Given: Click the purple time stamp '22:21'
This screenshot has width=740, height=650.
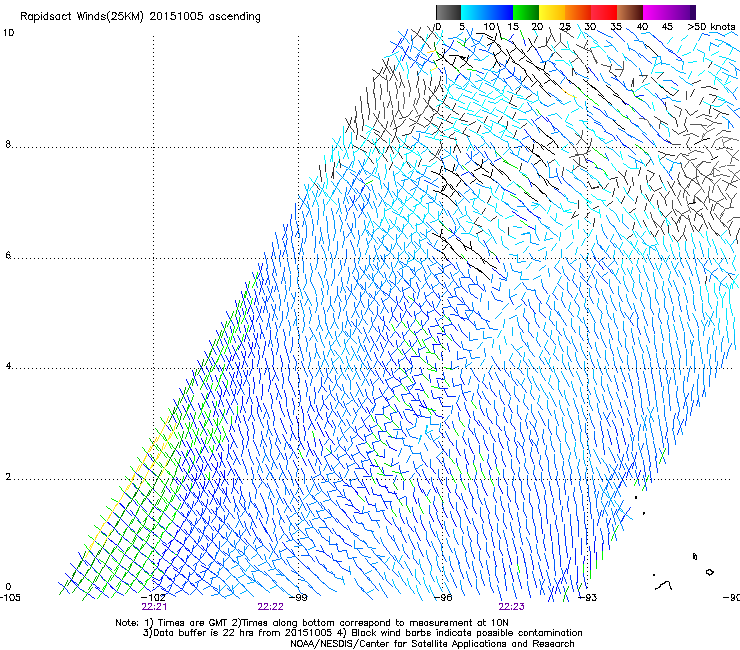Looking at the screenshot, I should [x=154, y=607].
